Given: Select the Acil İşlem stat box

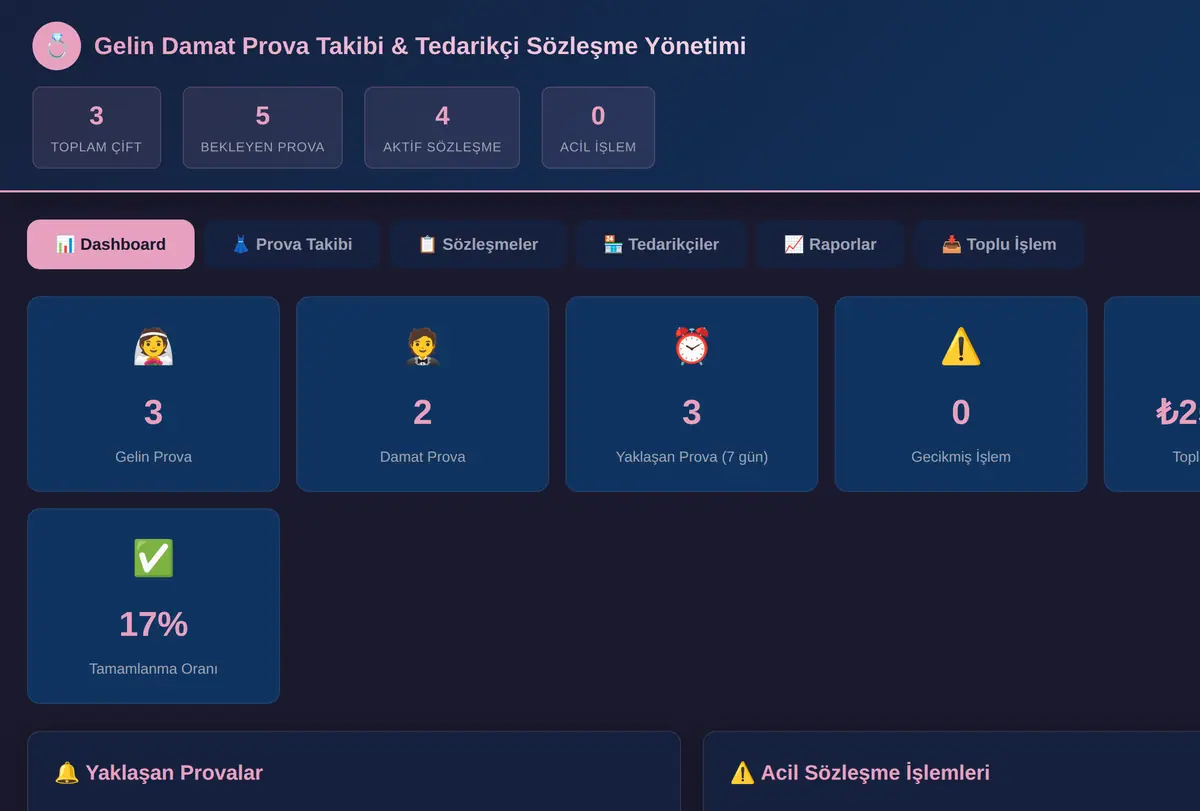Looking at the screenshot, I should 598,128.
